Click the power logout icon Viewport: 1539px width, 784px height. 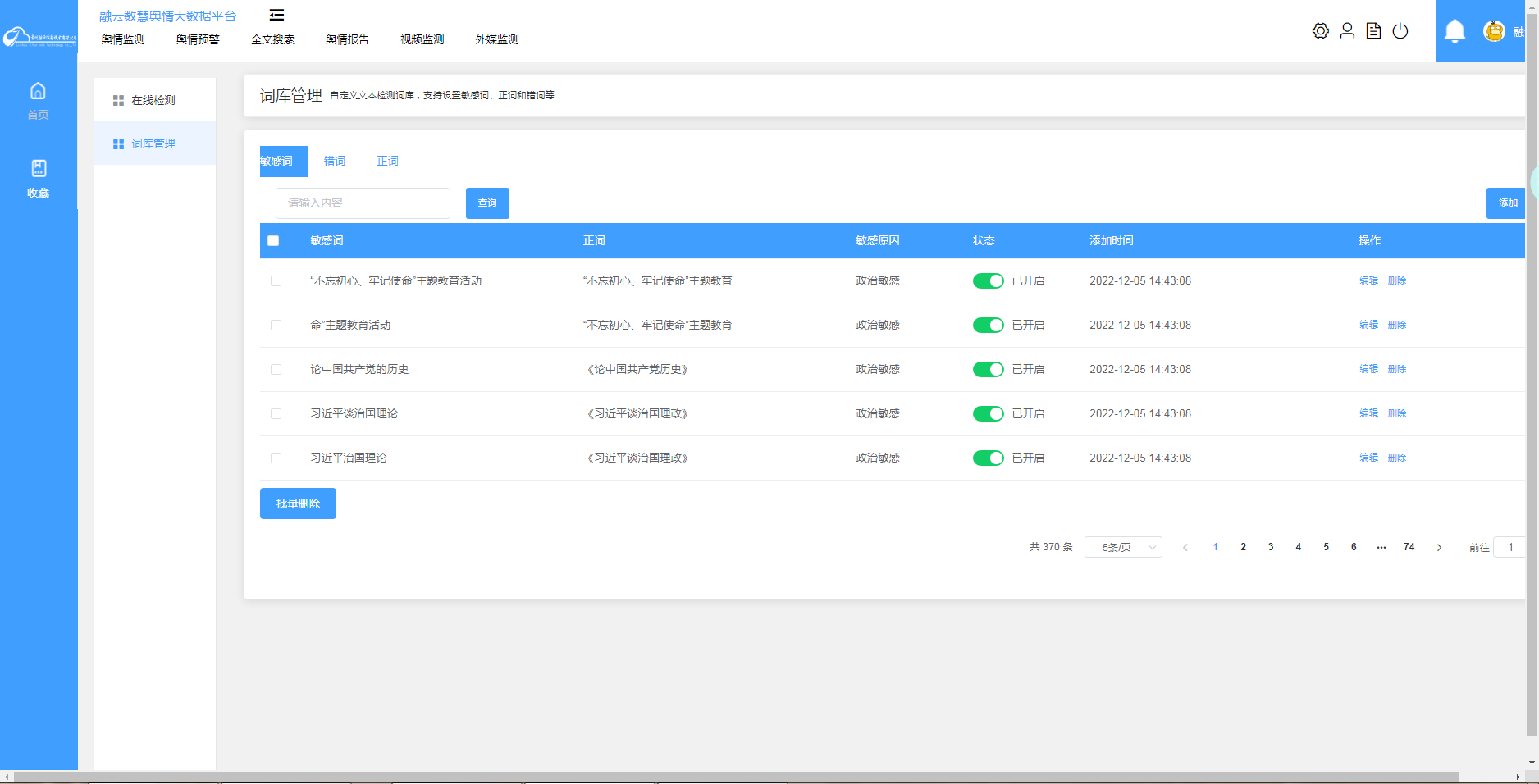(x=1400, y=31)
